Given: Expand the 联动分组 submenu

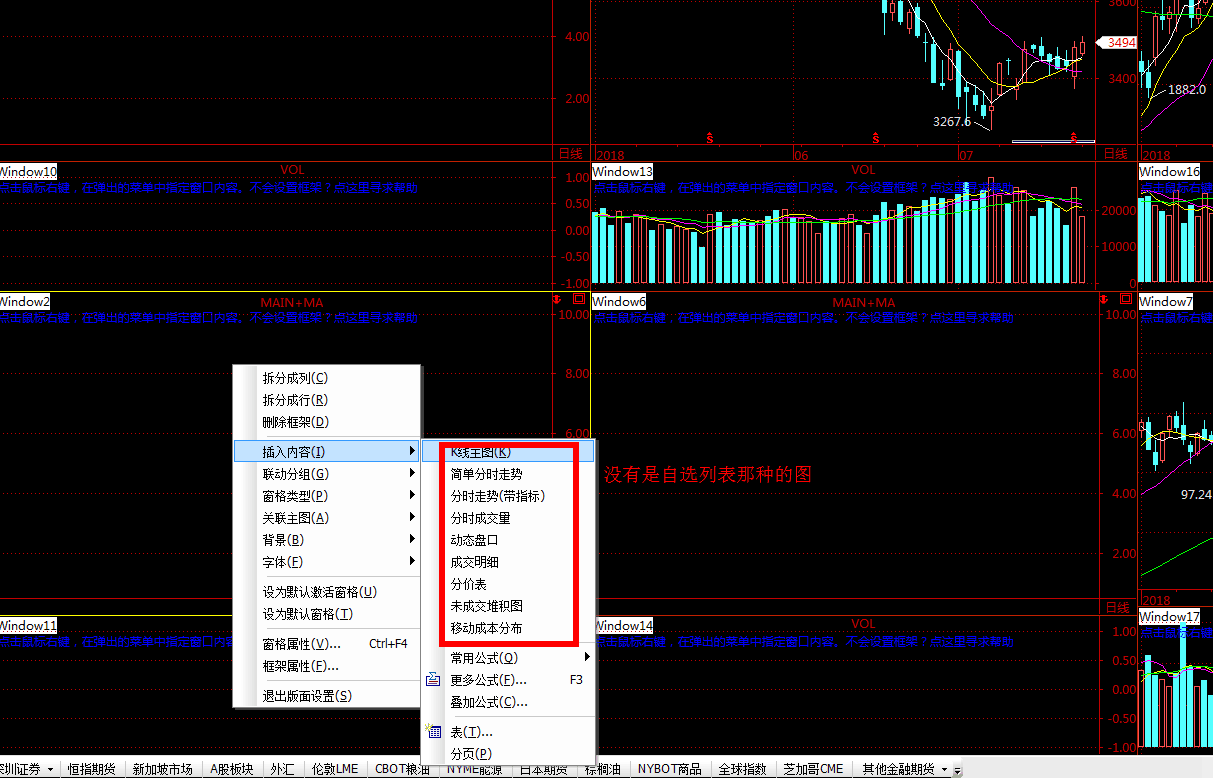Looking at the screenshot, I should [412, 474].
